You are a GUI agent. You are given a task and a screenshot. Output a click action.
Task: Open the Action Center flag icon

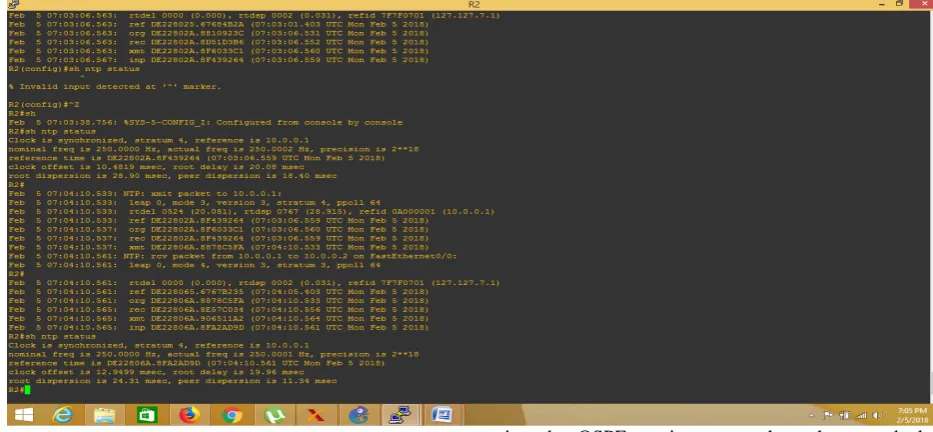[828, 415]
